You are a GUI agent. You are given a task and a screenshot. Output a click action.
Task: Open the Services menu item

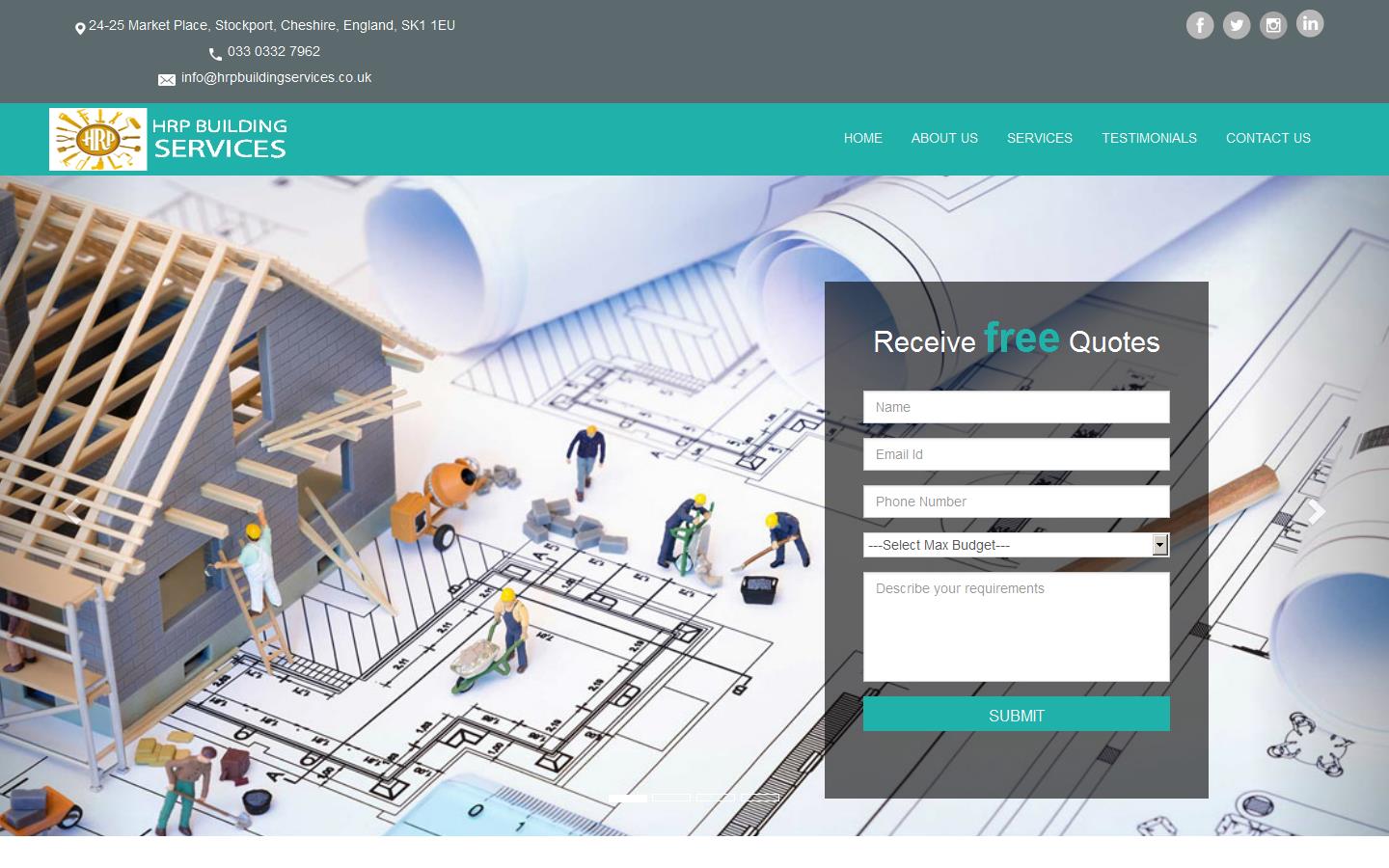pos(1039,138)
